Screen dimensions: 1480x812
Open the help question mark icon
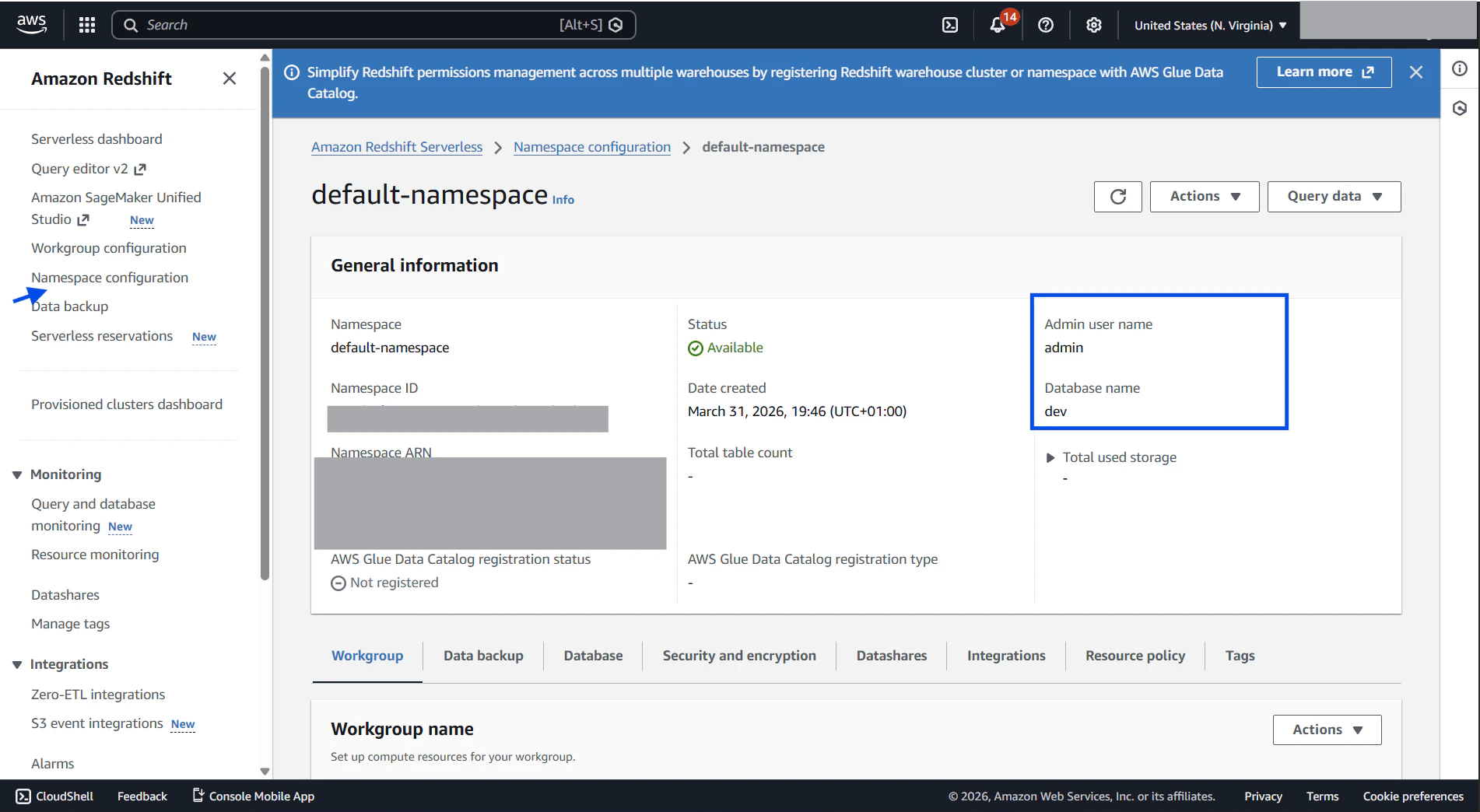tap(1046, 25)
